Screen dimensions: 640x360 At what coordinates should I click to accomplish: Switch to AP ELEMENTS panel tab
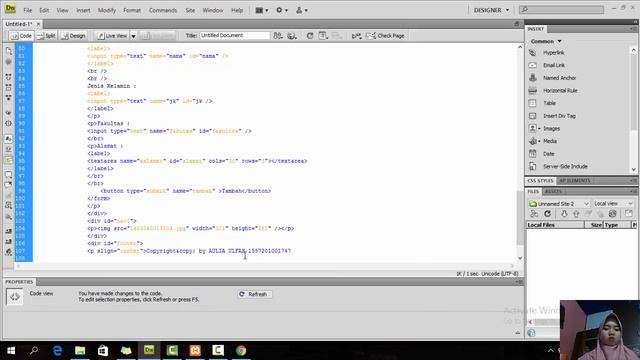point(575,180)
